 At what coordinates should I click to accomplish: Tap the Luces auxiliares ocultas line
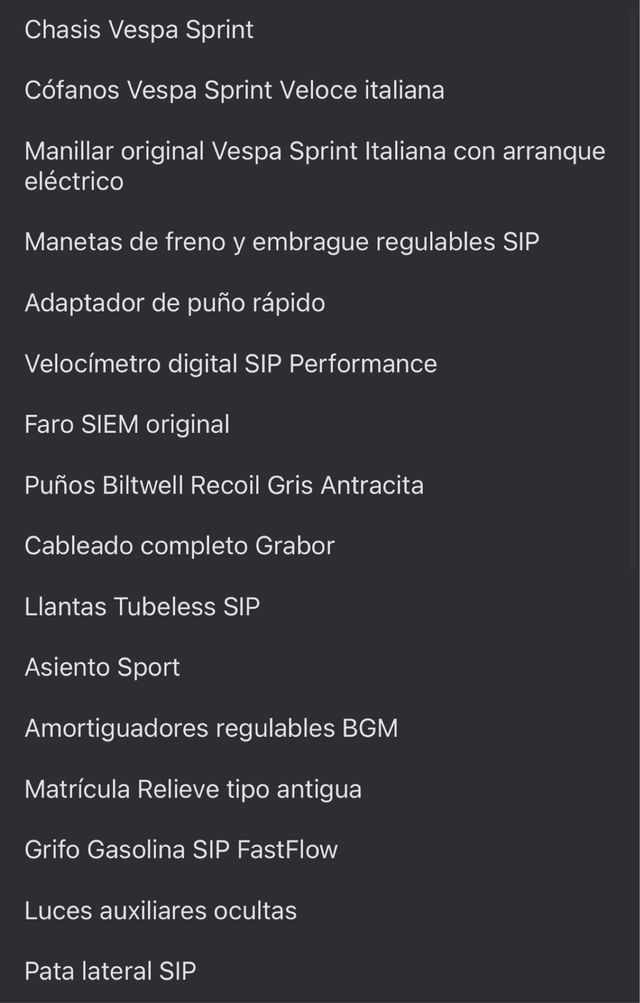(160, 911)
